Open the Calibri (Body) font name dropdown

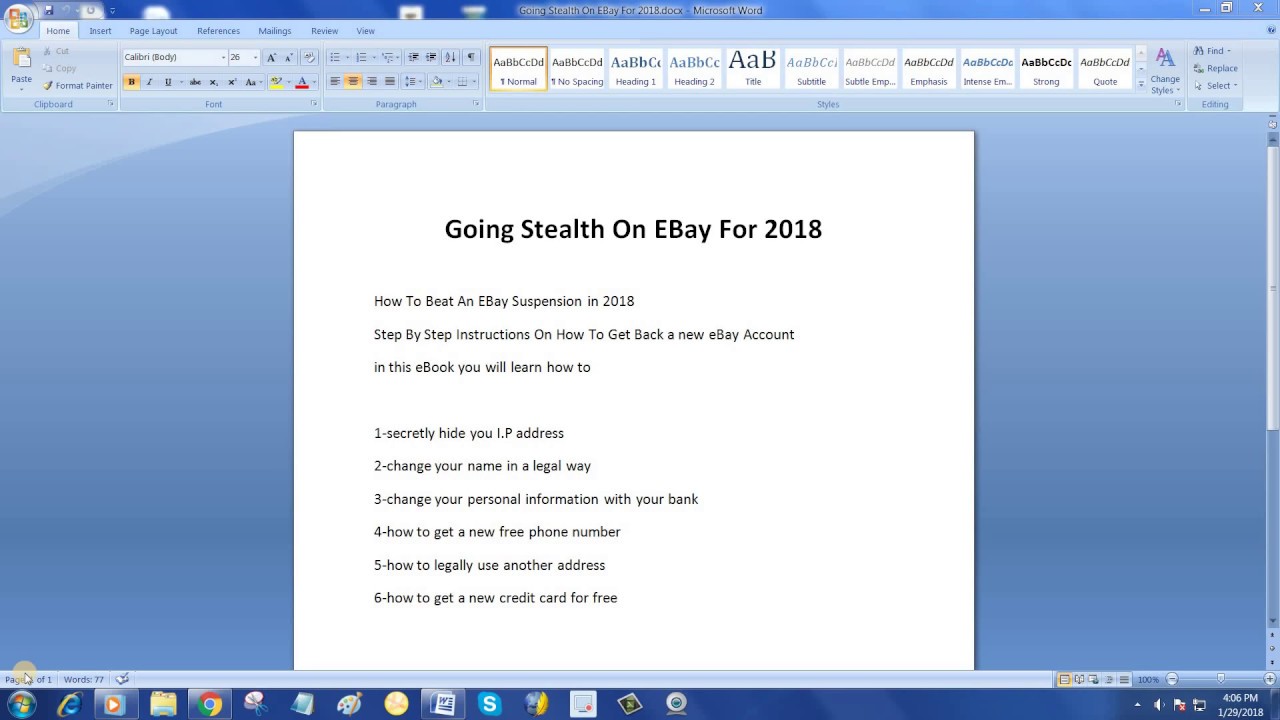(x=223, y=57)
